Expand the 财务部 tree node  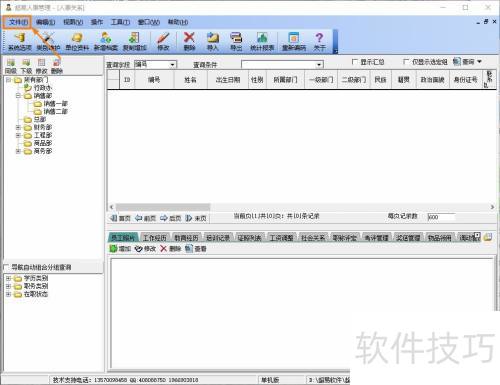tap(18, 127)
